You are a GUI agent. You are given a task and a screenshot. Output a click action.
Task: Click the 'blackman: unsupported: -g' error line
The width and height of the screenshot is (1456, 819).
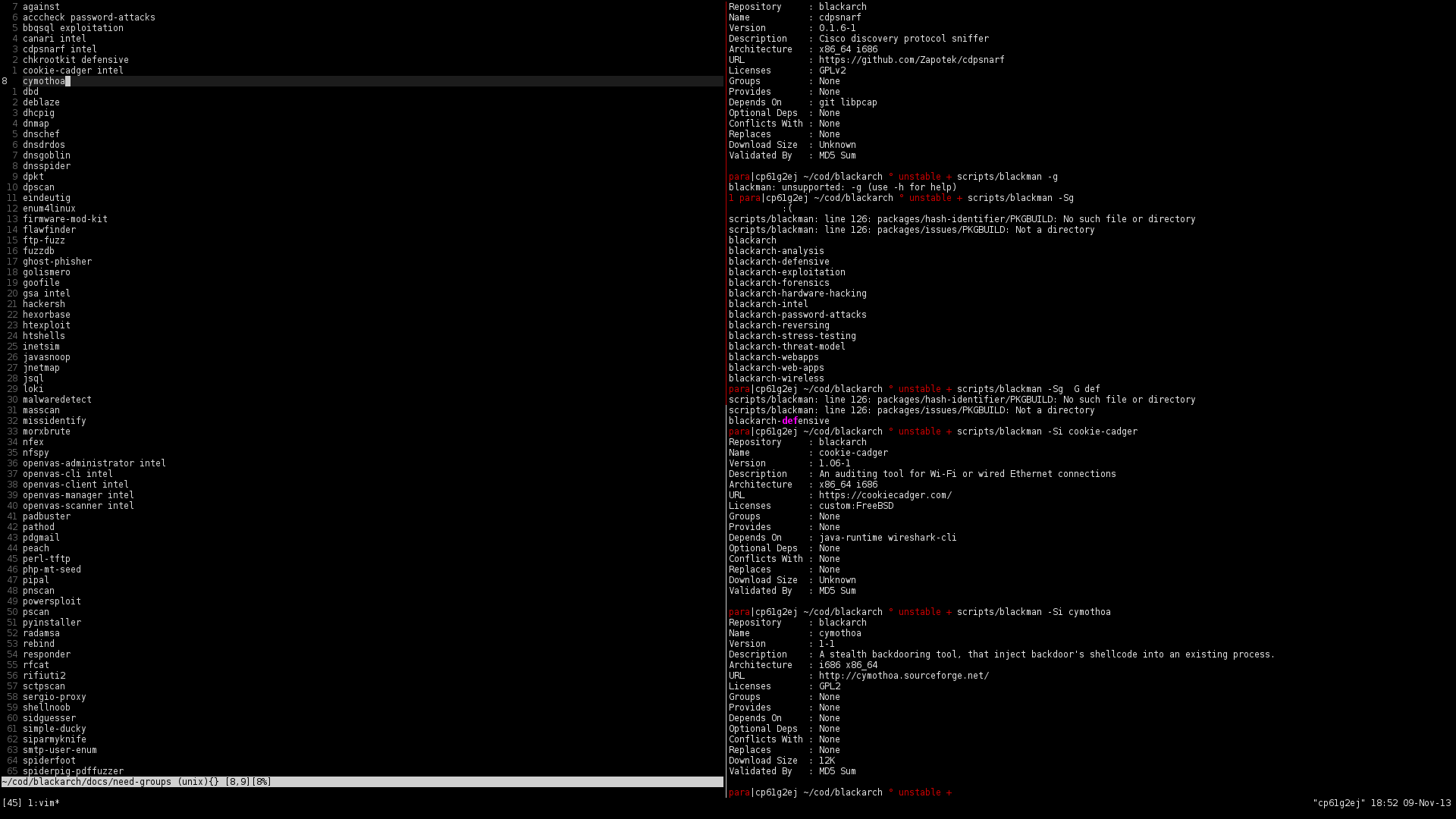(843, 187)
